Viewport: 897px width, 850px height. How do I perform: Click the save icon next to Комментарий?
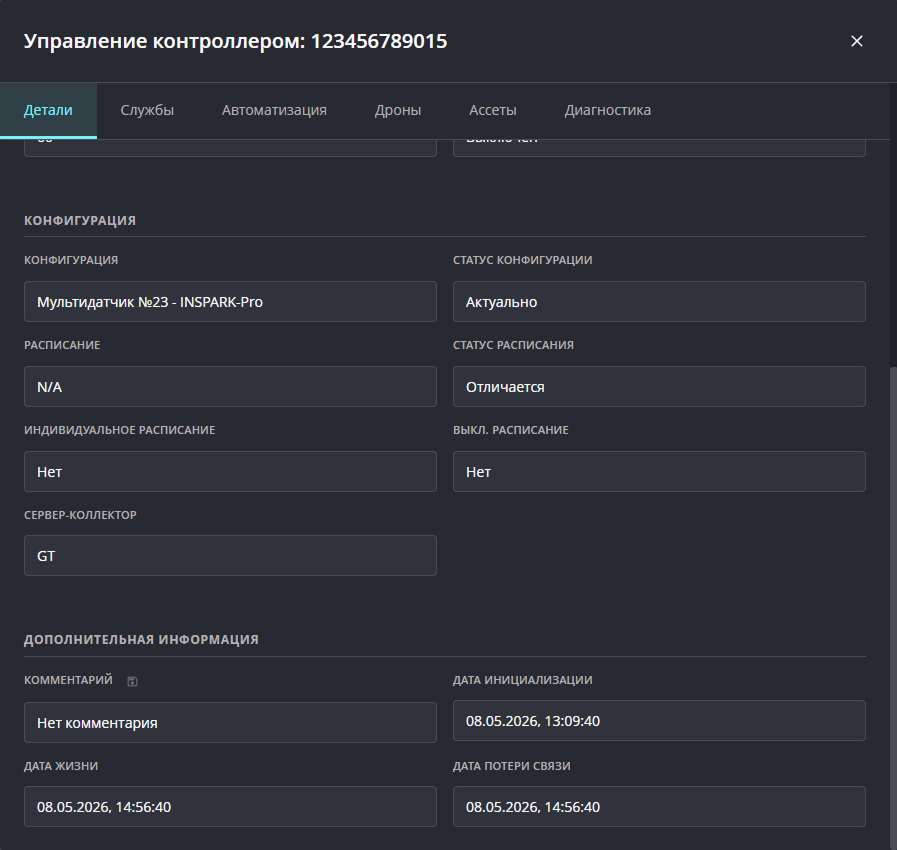(x=132, y=681)
